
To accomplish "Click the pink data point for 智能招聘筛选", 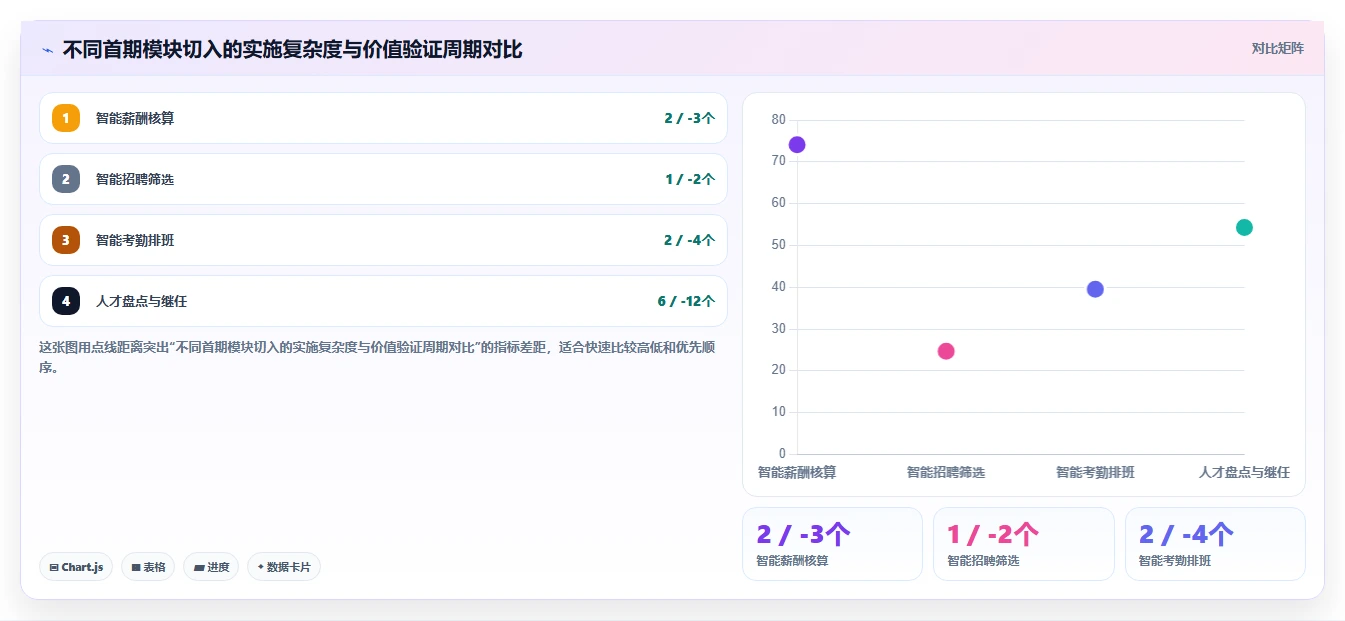I will [x=946, y=351].
